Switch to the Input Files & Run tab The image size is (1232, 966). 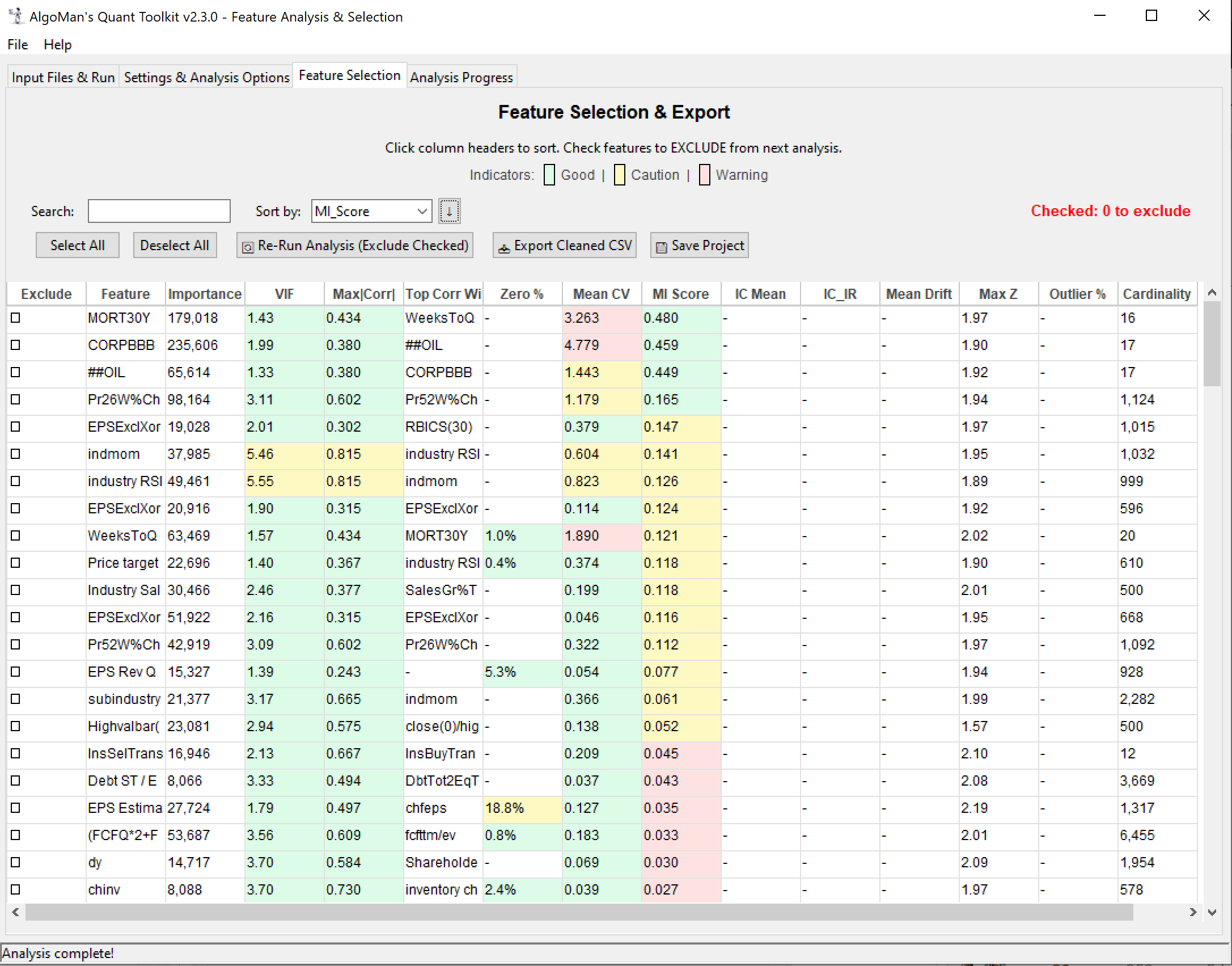62,77
